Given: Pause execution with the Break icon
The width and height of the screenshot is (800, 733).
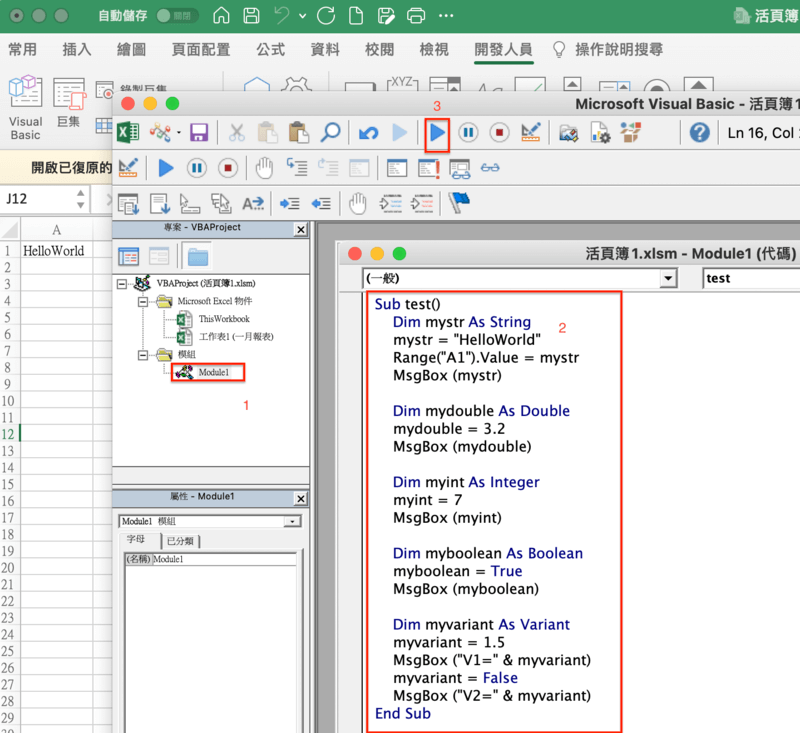Looking at the screenshot, I should [x=467, y=135].
